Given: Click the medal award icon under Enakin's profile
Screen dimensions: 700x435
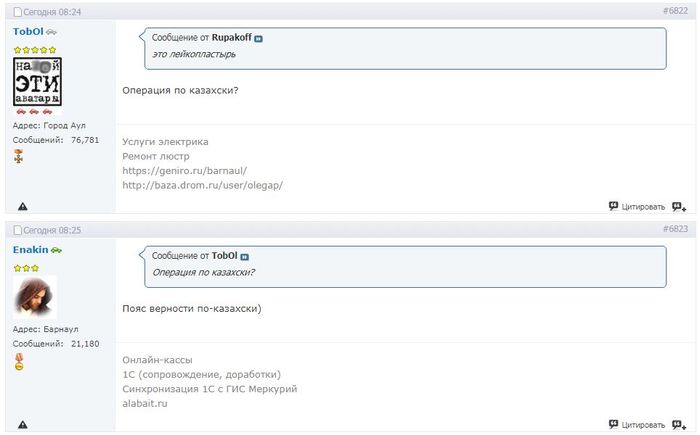Looking at the screenshot, I should [x=18, y=361].
